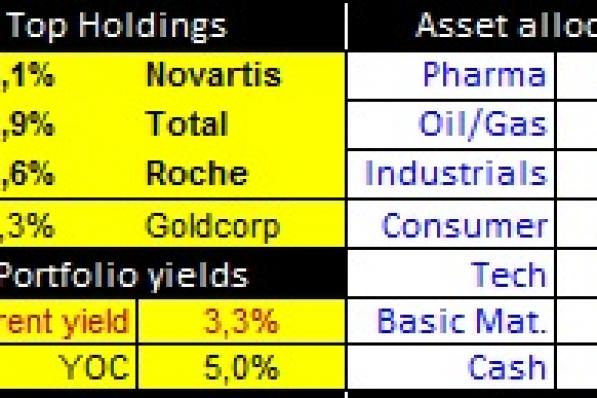Viewport: 597px width, 398px height.
Task: Select the Novartis percentage cell
Action: (x=27, y=75)
